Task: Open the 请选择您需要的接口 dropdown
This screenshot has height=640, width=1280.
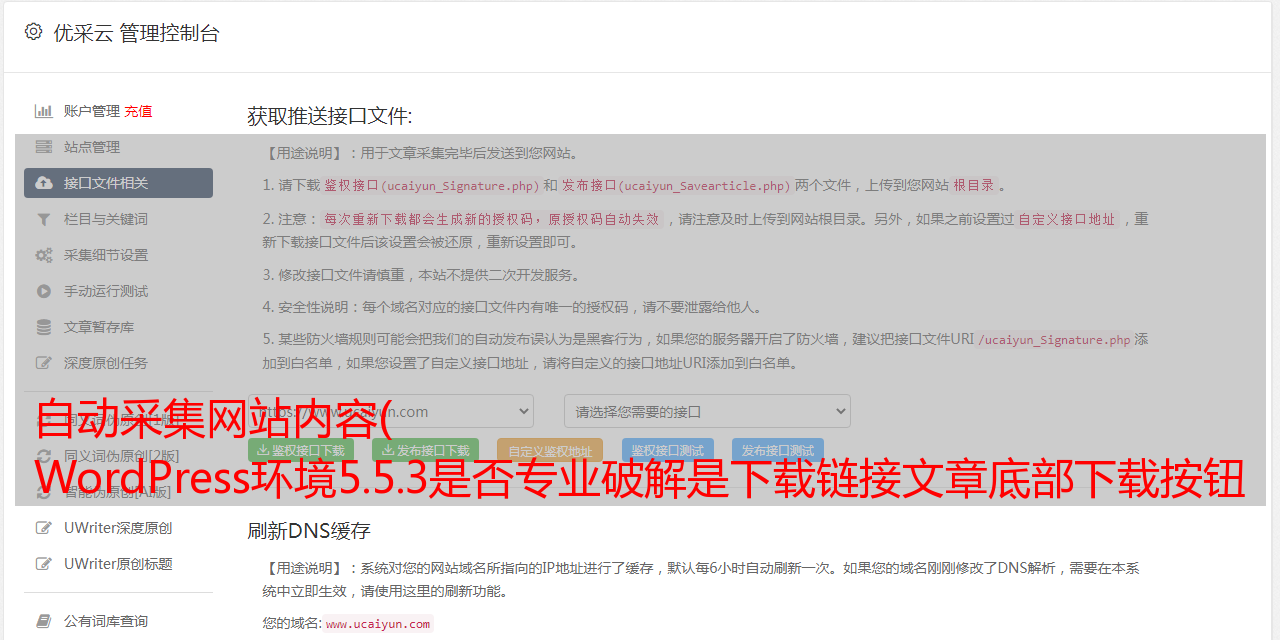Action: 707,411
